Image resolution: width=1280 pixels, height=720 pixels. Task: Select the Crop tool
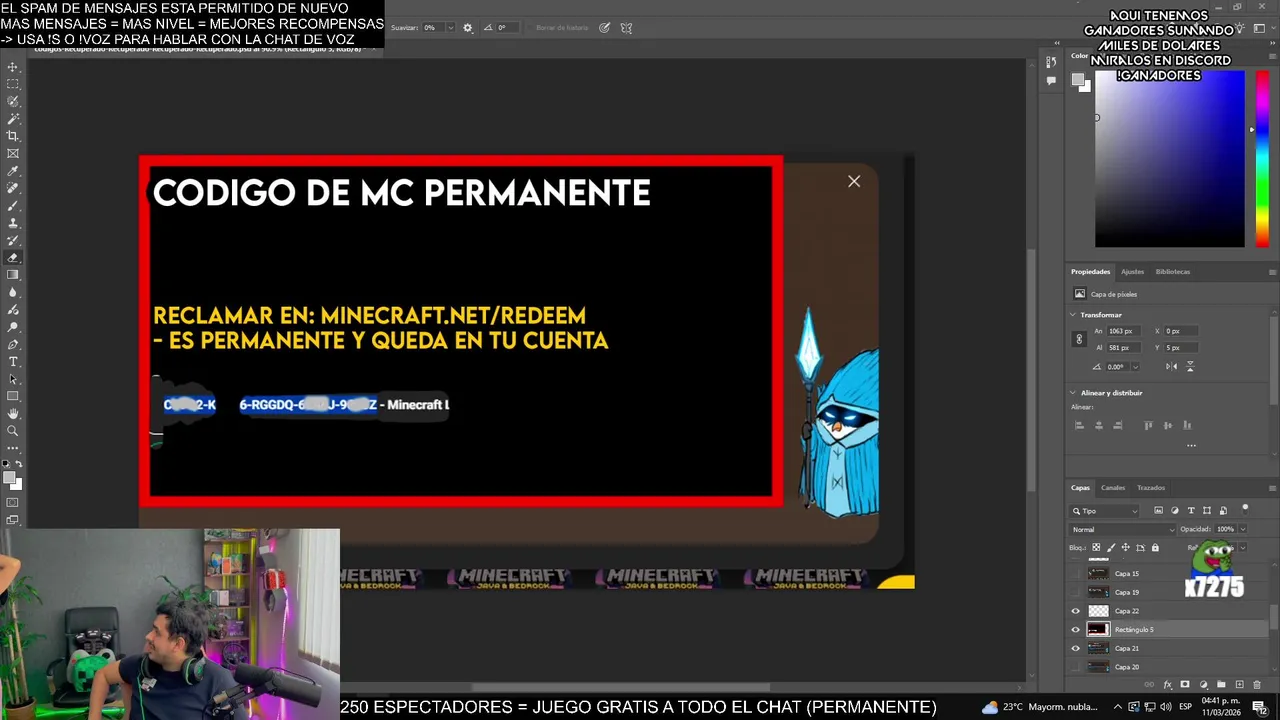13,135
